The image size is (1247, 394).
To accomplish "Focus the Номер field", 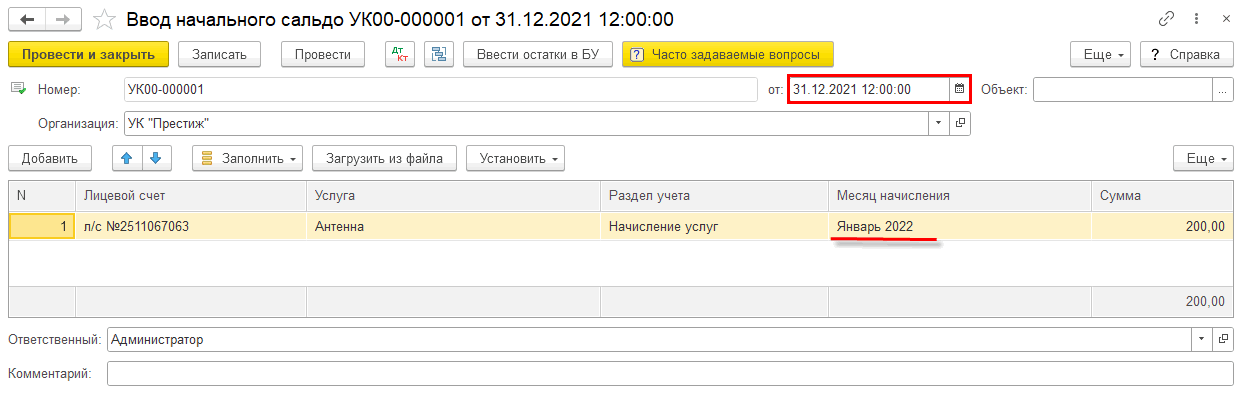I will tap(441, 89).
